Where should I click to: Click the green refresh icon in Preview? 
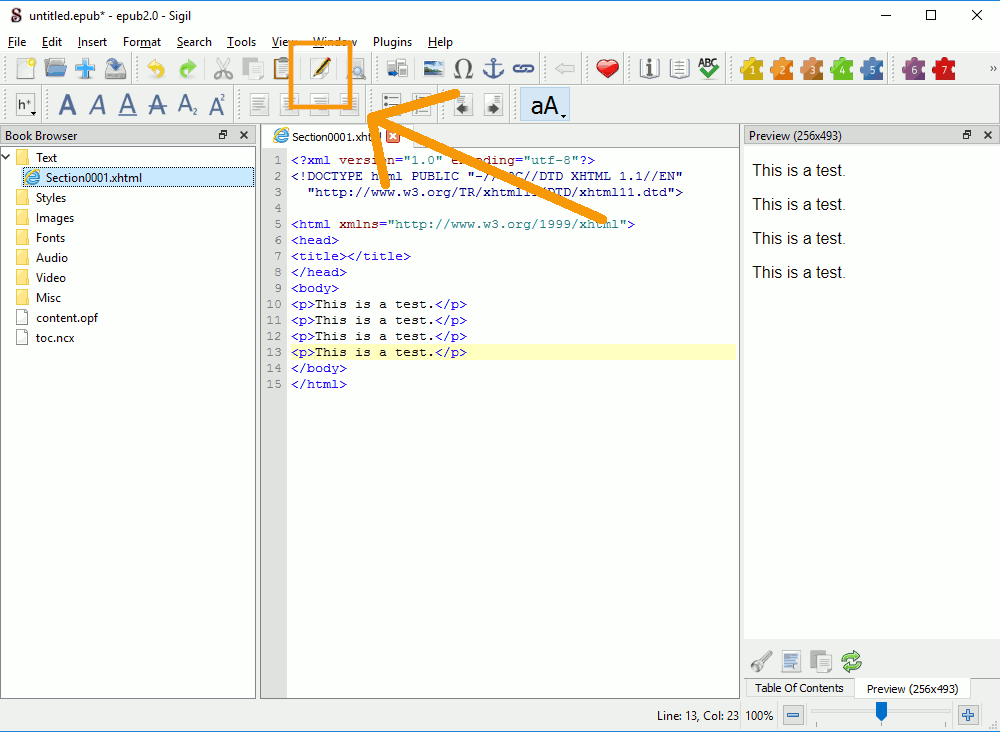pyautogui.click(x=851, y=661)
